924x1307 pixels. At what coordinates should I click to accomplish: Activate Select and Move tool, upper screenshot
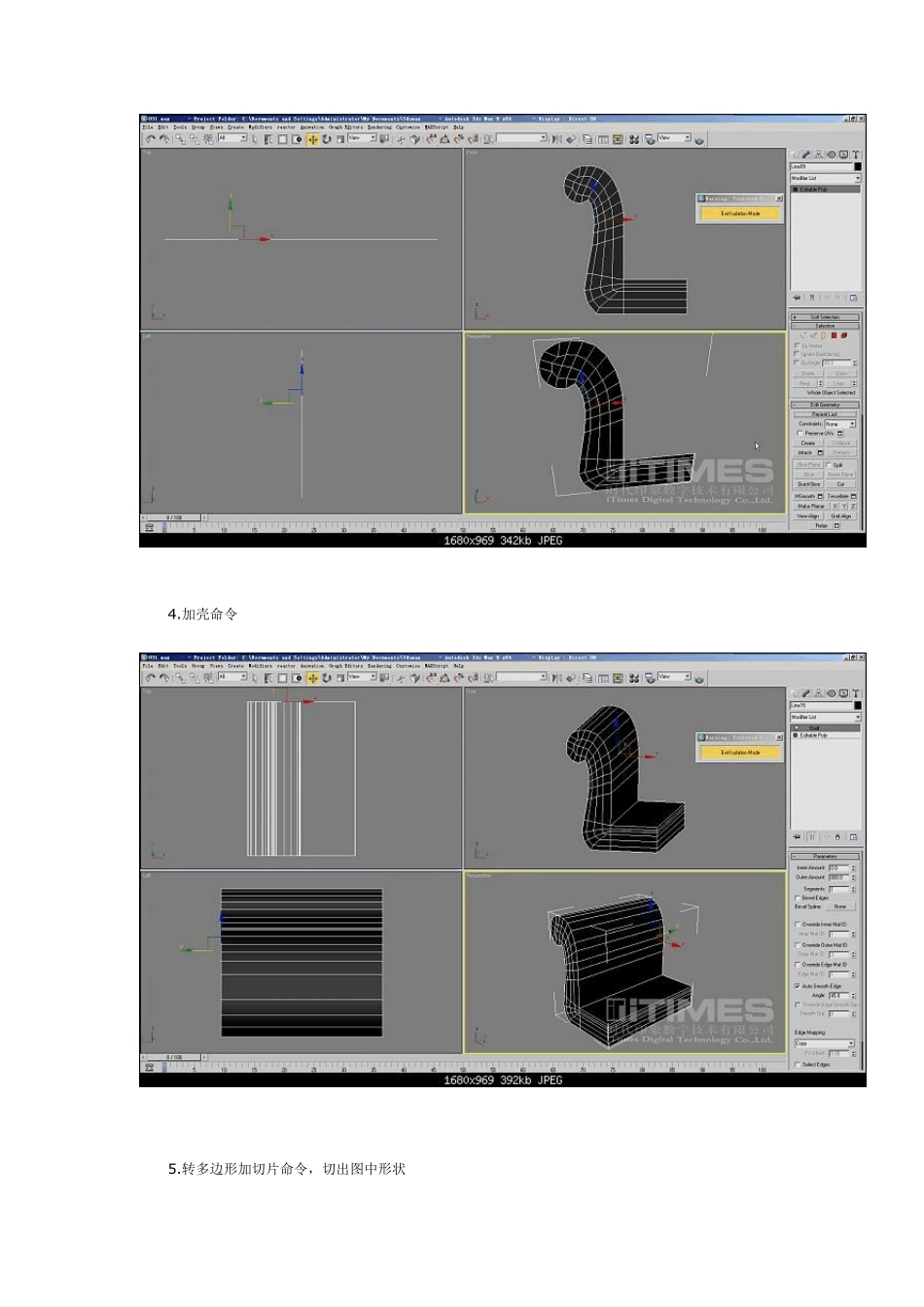click(312, 139)
